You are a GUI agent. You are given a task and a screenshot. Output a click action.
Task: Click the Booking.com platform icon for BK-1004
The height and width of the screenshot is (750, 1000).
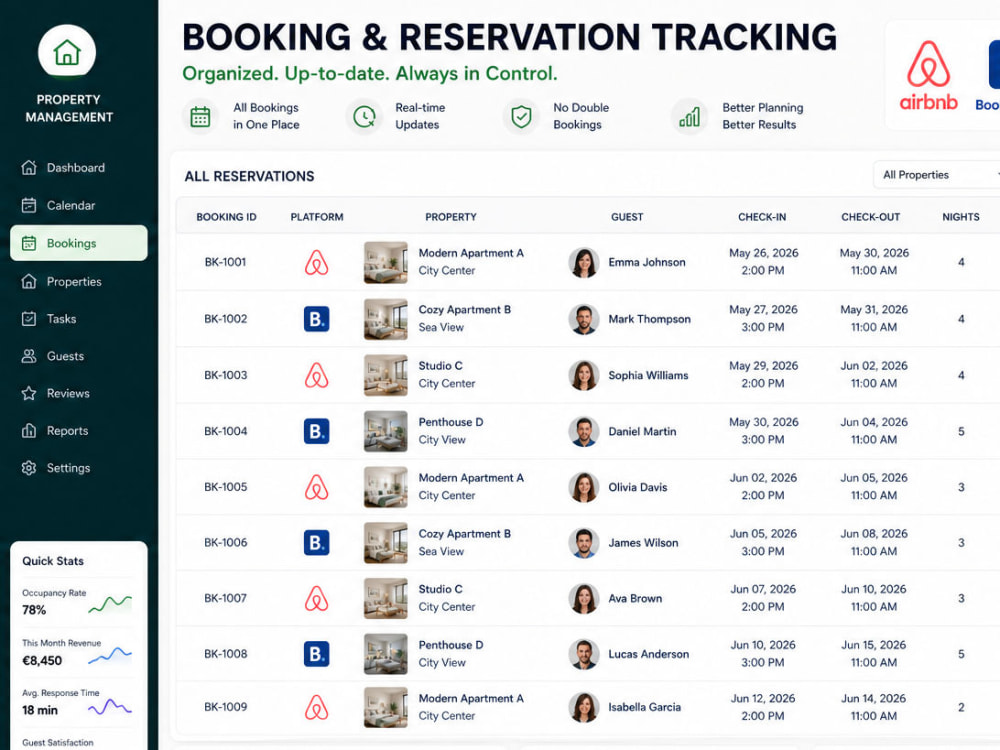tap(316, 431)
